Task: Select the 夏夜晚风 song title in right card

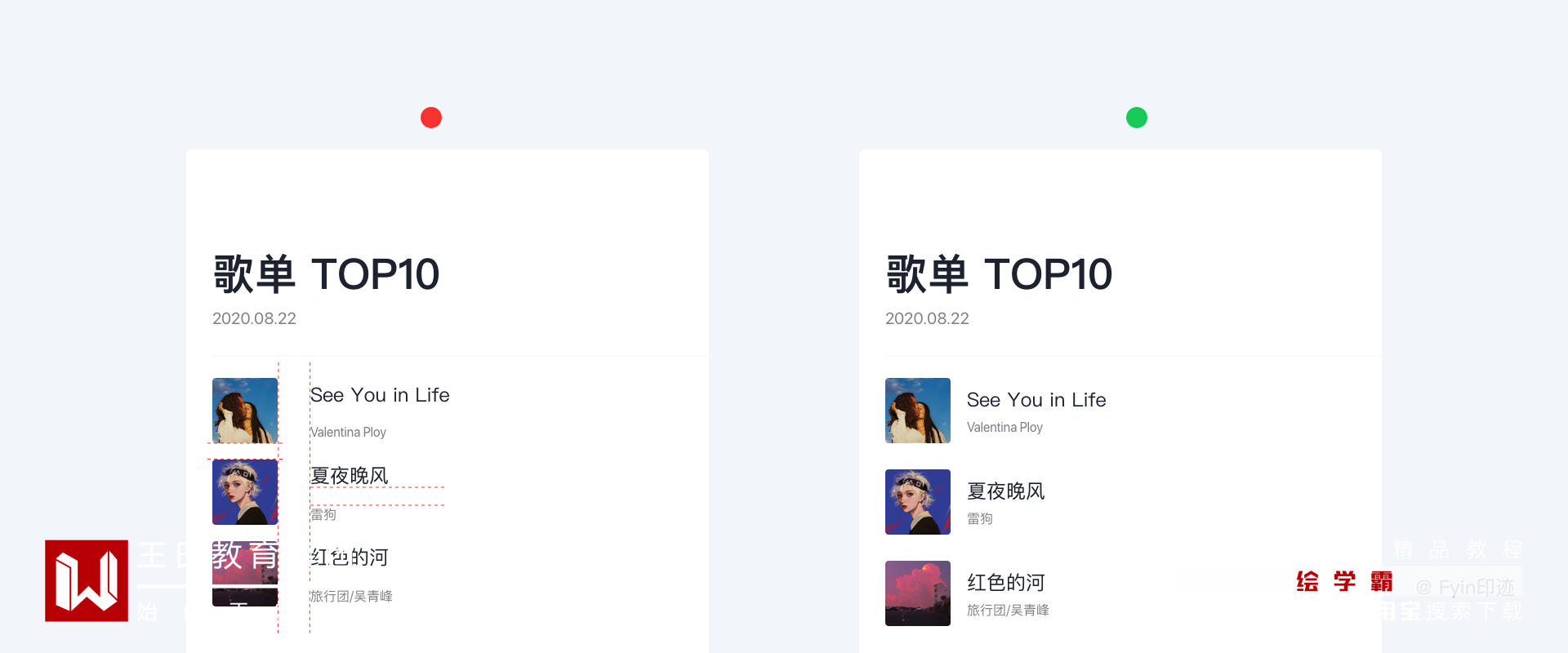Action: tap(1006, 491)
